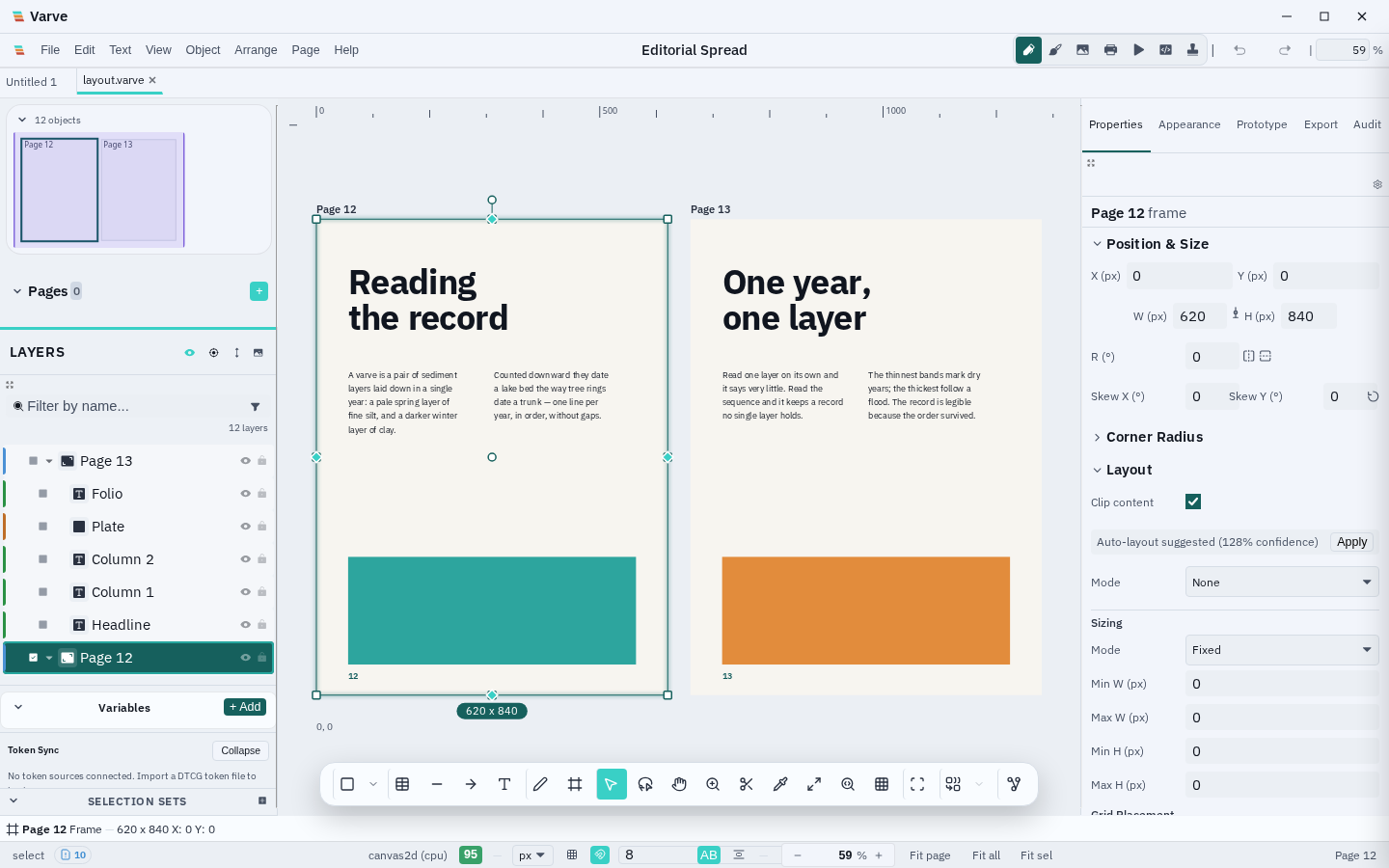Click the Play preview icon

tap(1138, 50)
